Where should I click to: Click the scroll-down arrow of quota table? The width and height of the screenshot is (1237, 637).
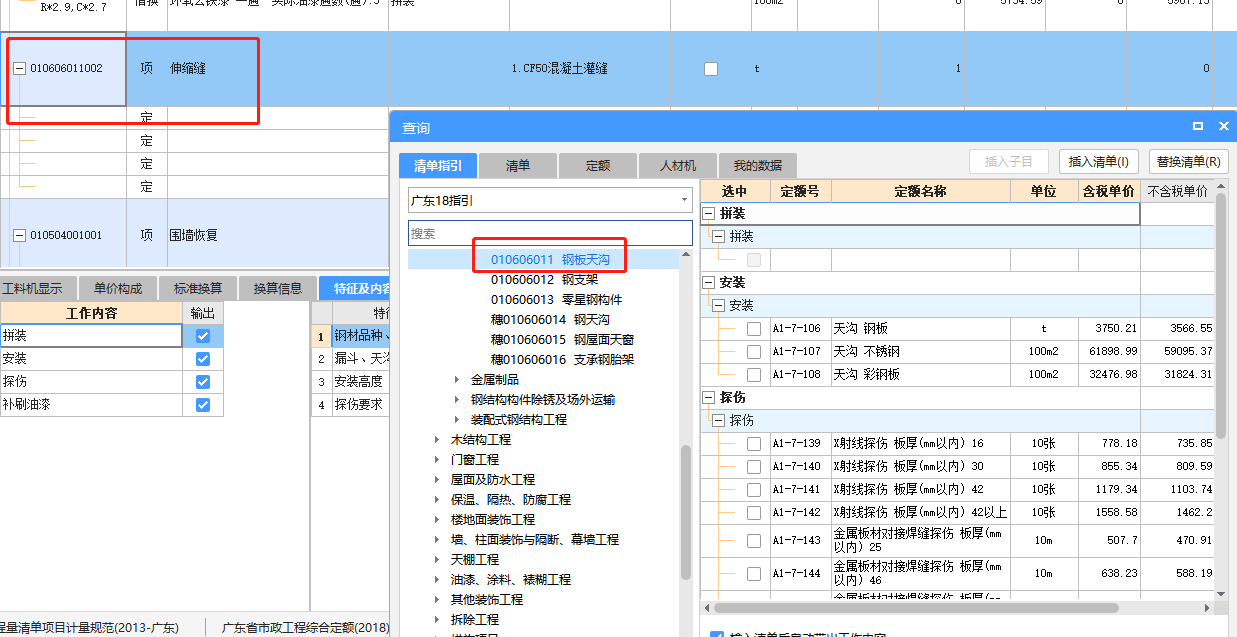pyautogui.click(x=1221, y=594)
